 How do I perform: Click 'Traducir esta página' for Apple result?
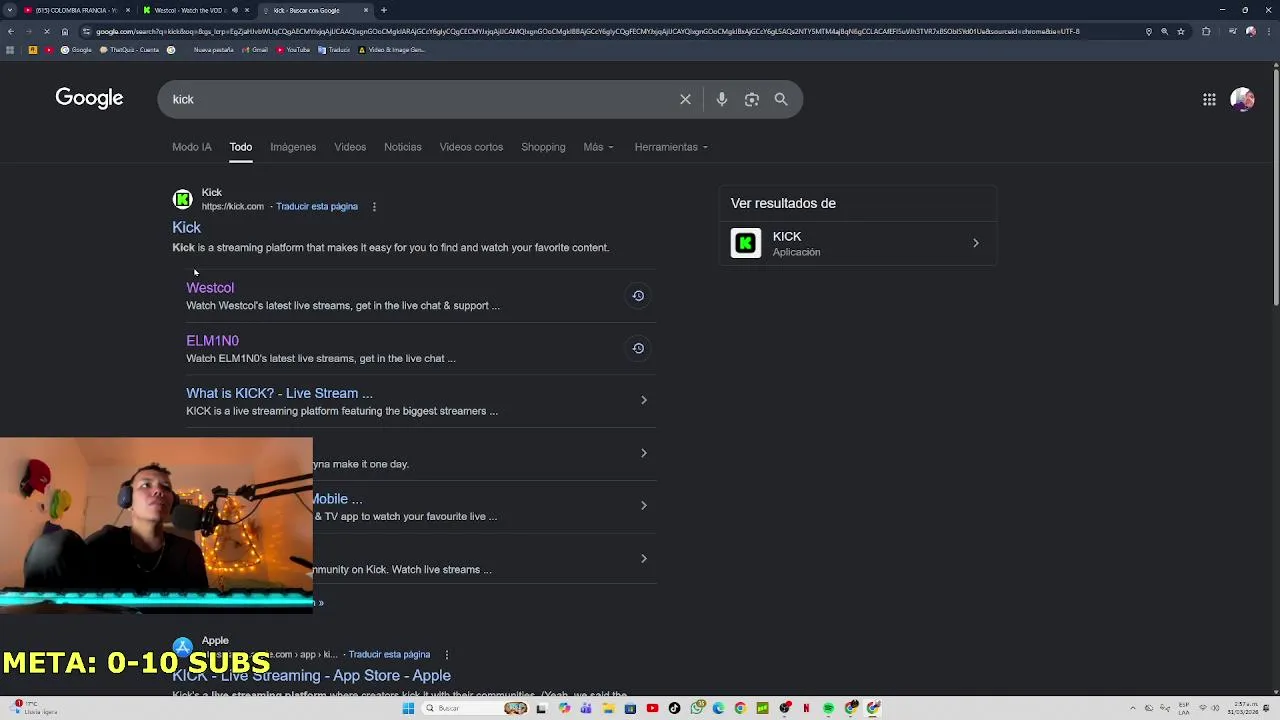pos(389,655)
